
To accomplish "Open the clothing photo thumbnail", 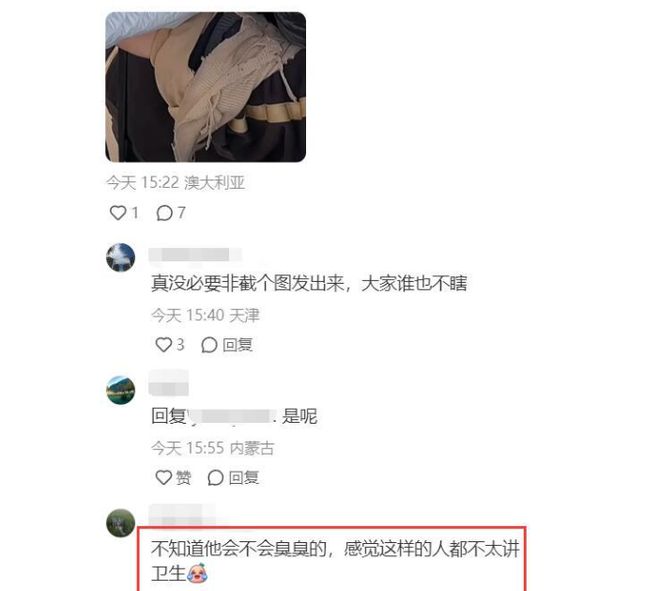I will [x=205, y=87].
